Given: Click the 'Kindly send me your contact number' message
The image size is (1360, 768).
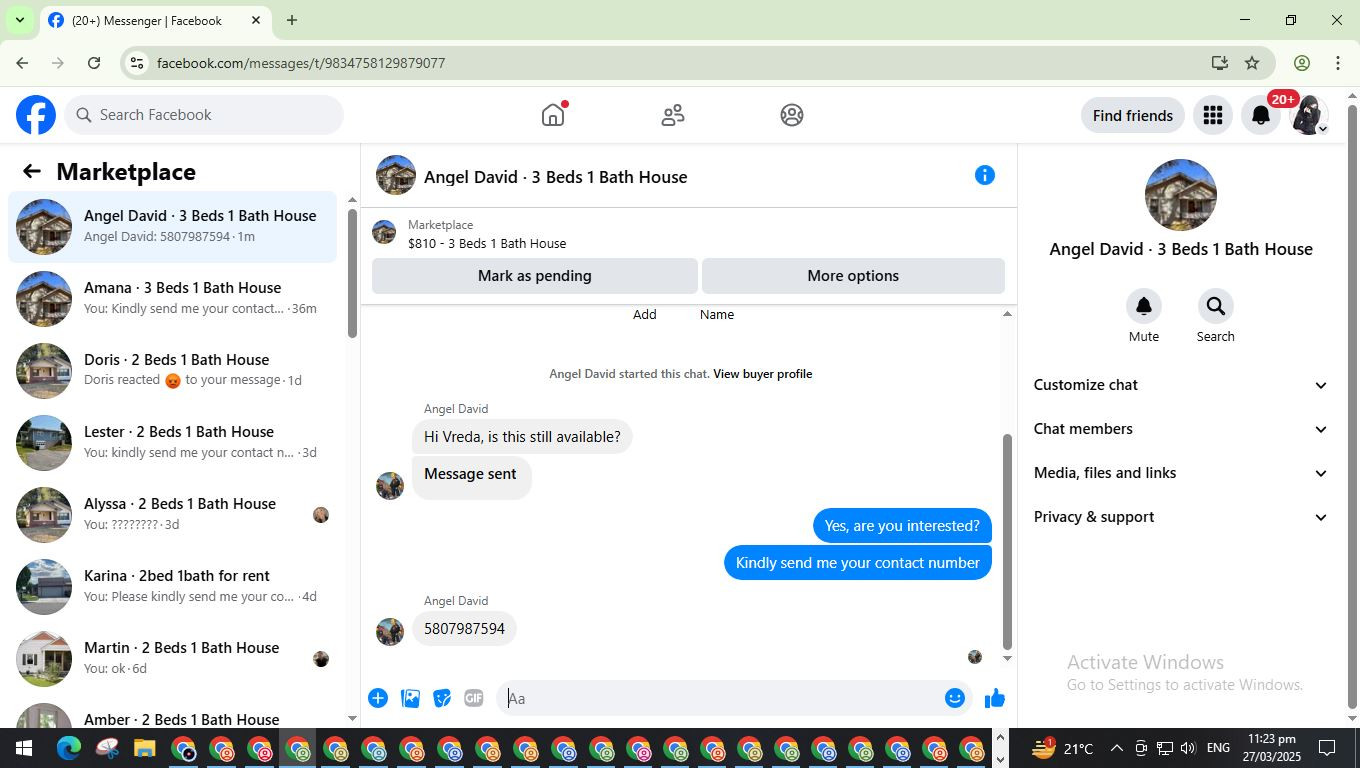Looking at the screenshot, I should (x=858, y=563).
